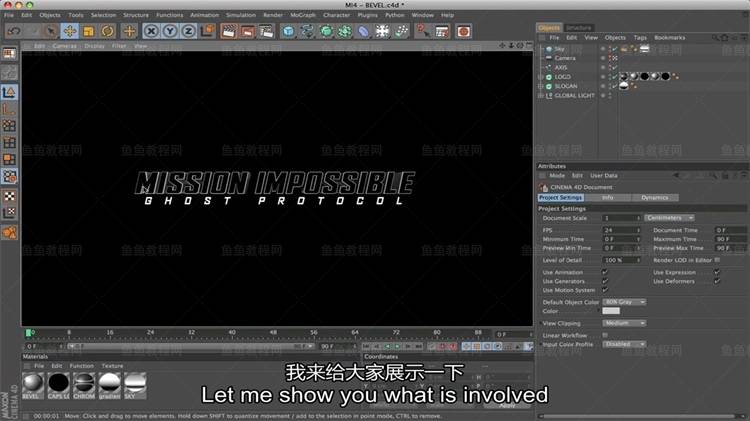
Task: Switch to the Dynamics tab
Action: 655,198
